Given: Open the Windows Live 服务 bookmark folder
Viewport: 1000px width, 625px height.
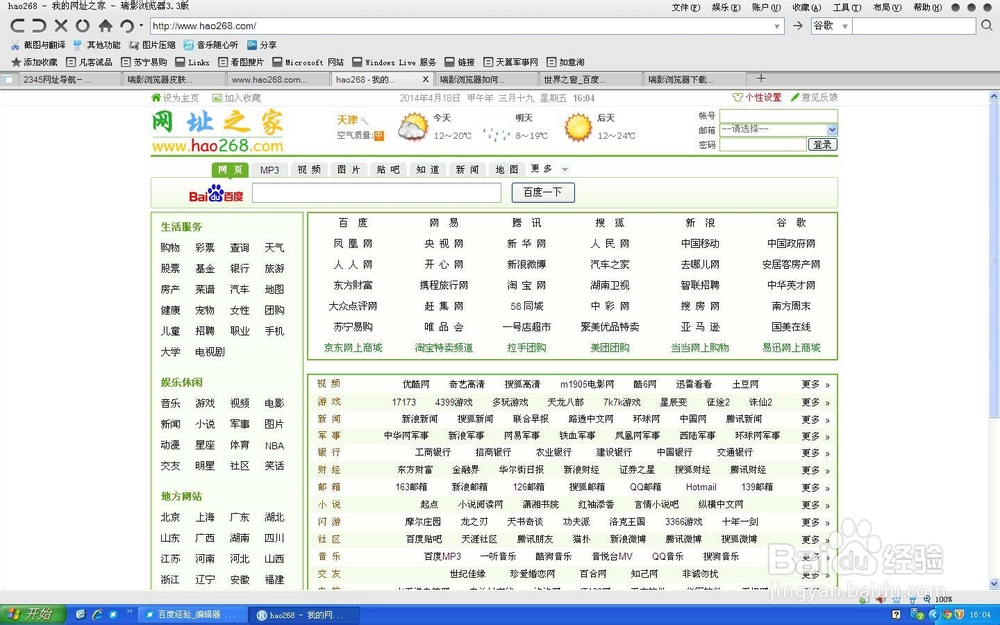Looking at the screenshot, I should [394, 62].
